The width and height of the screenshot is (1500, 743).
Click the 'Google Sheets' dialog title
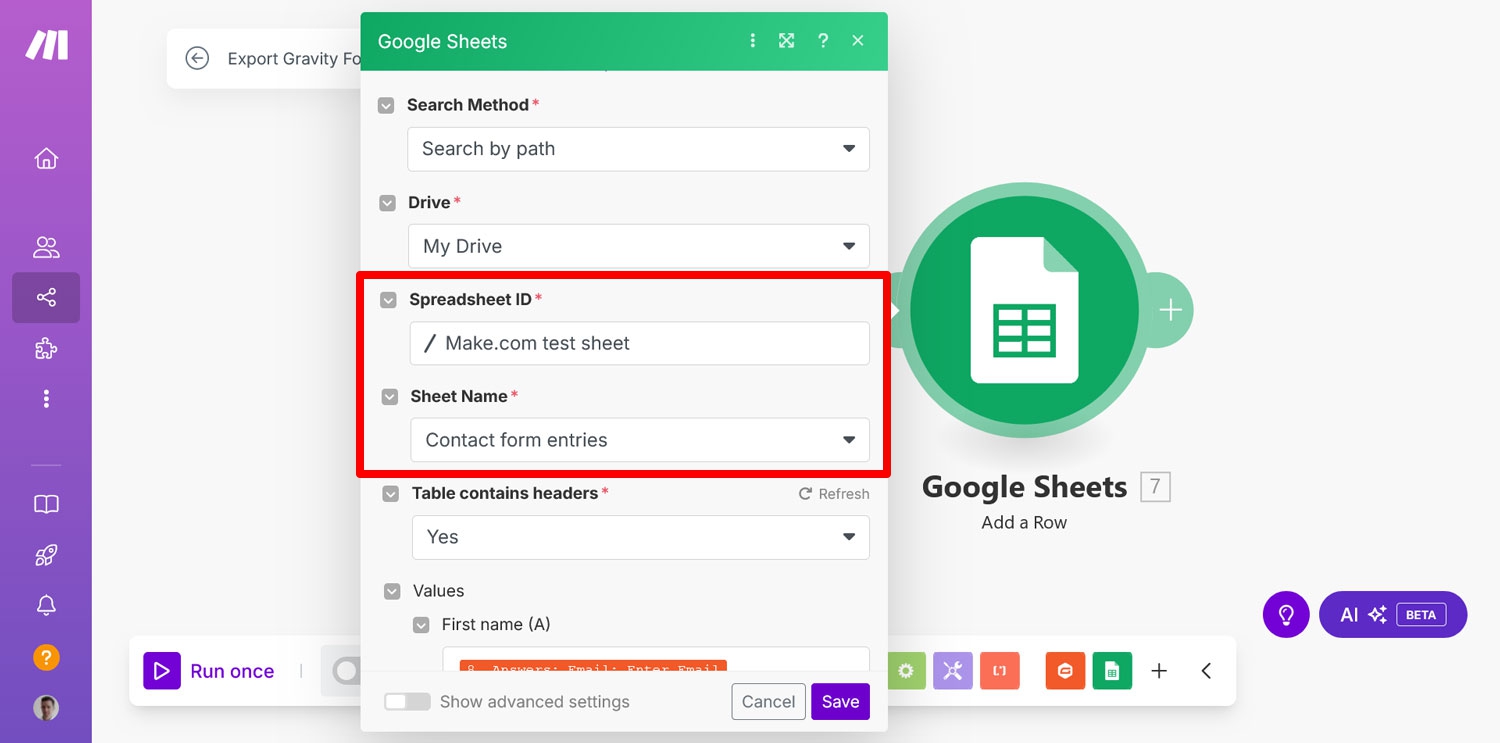click(x=442, y=42)
